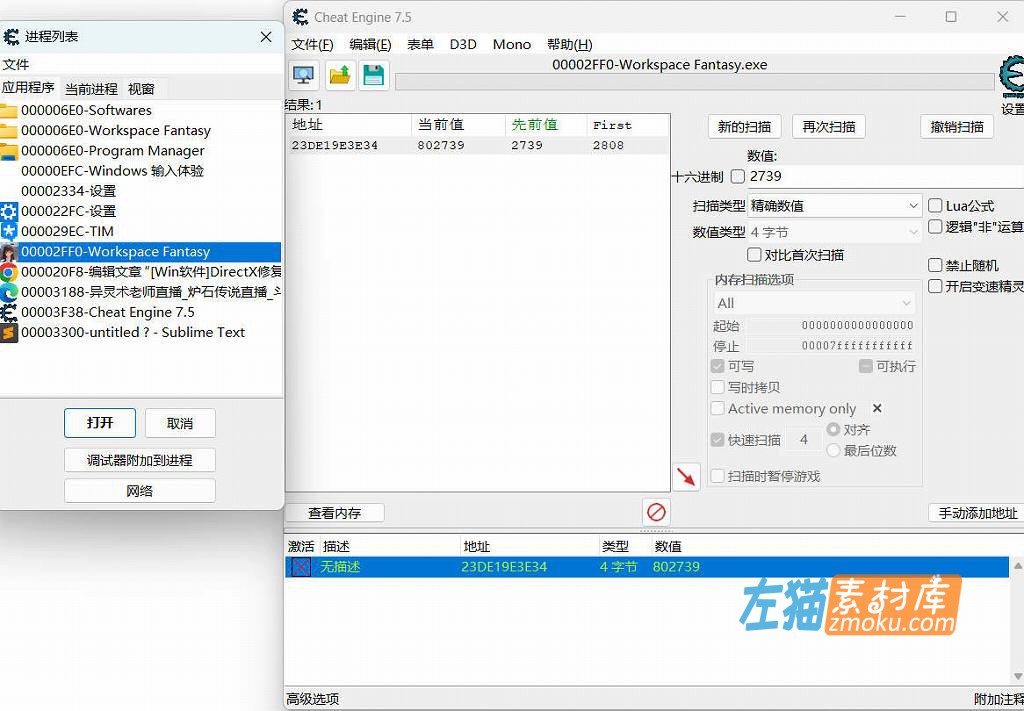Enable the 十六进制 hexadecimal checkbox

[x=738, y=176]
